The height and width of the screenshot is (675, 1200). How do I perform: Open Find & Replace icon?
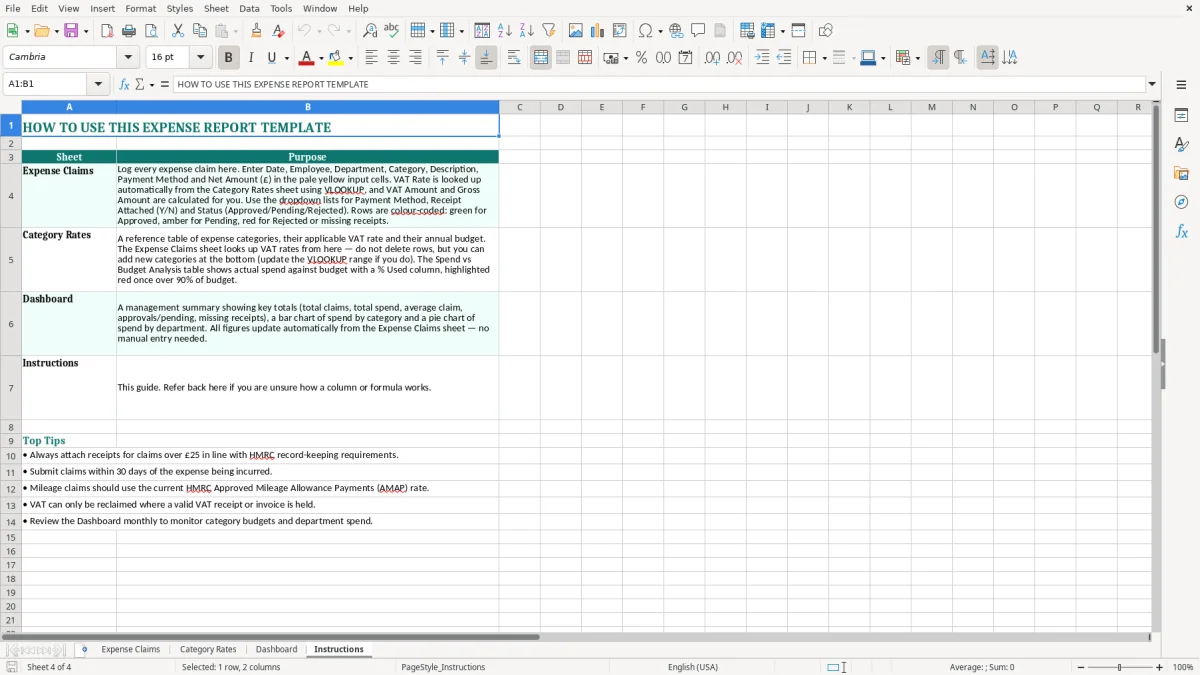[x=370, y=31]
